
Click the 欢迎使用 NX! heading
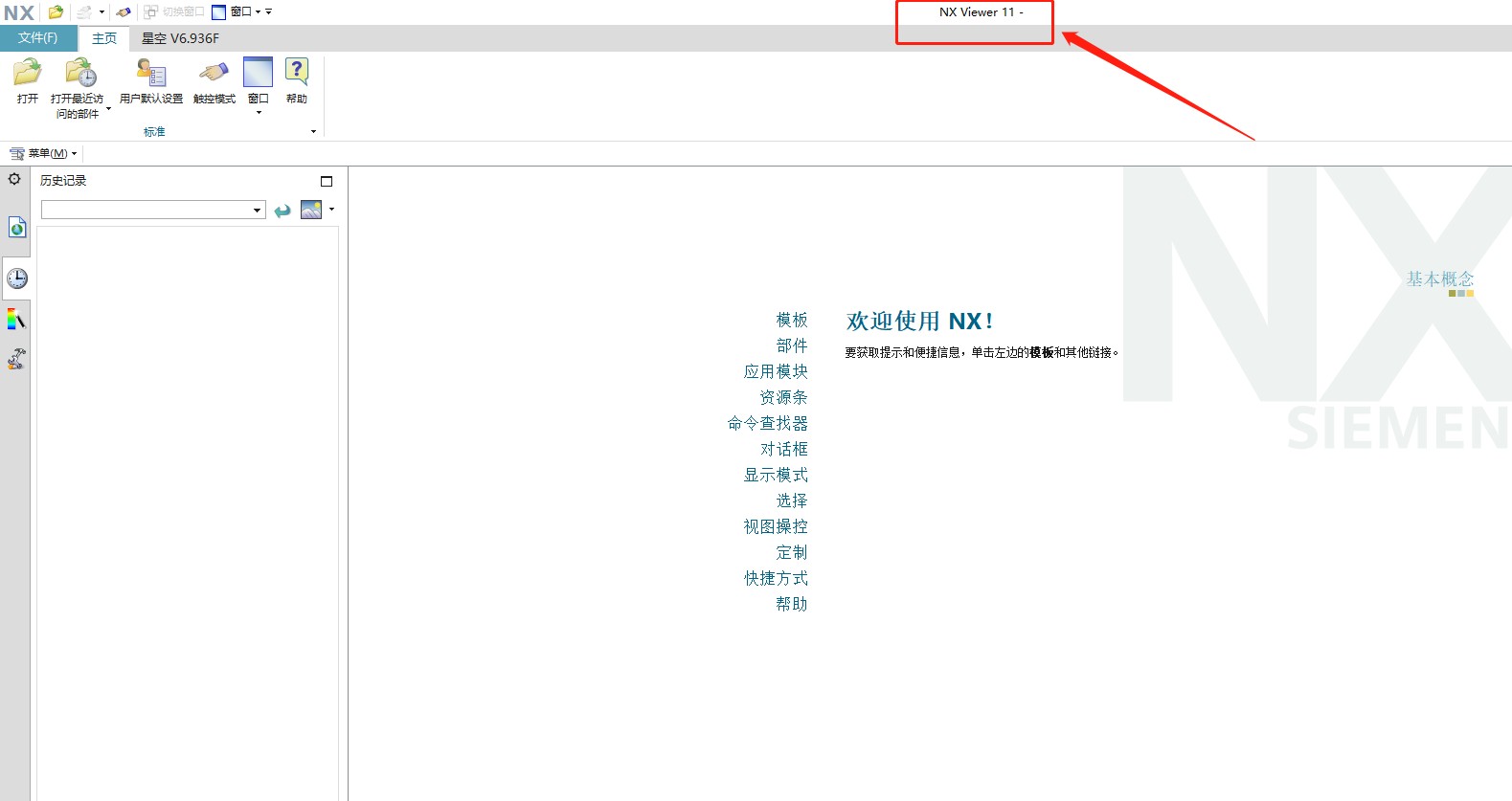[919, 321]
